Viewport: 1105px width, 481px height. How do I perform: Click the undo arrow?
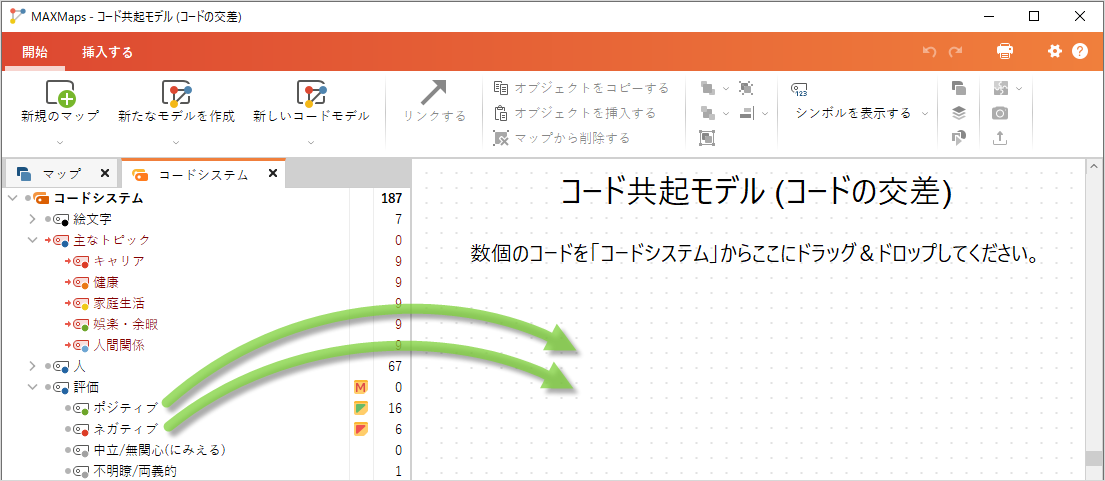[x=930, y=51]
